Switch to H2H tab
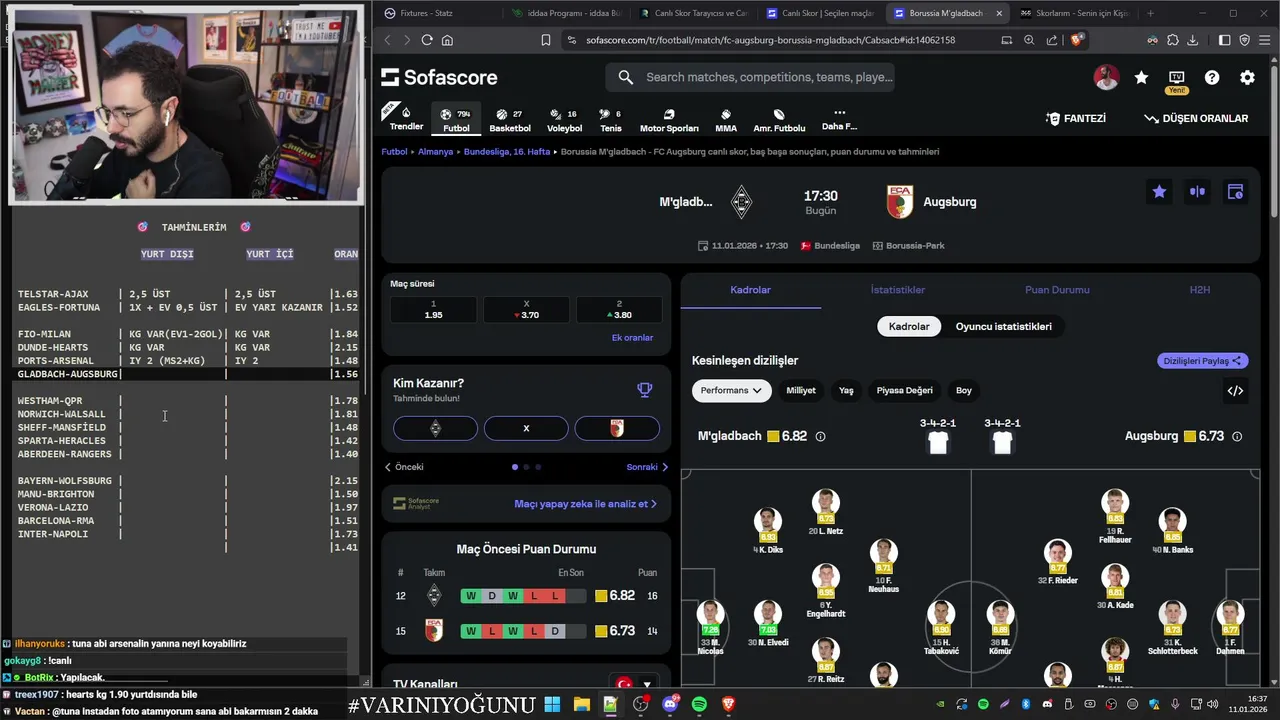This screenshot has height=720, width=1280. tap(1200, 290)
